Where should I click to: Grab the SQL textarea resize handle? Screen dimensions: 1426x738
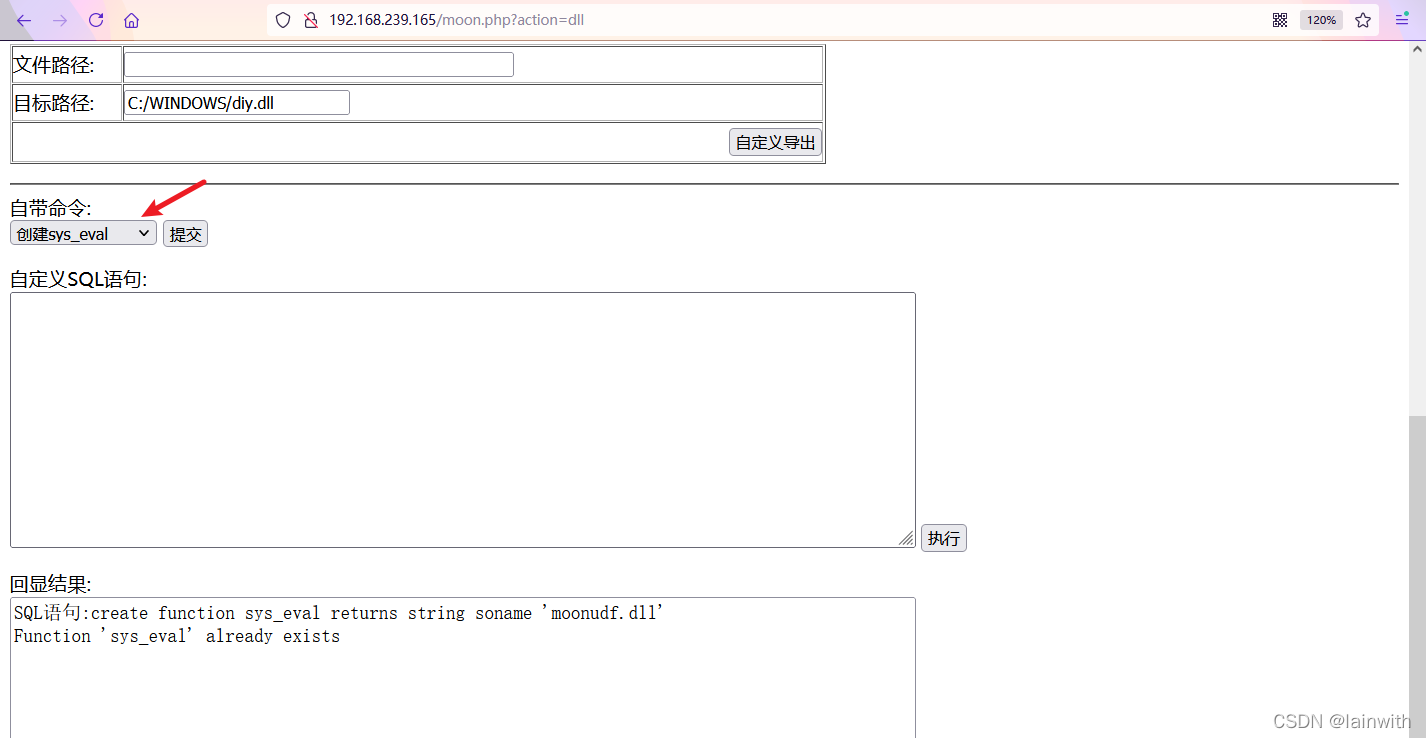click(906, 538)
